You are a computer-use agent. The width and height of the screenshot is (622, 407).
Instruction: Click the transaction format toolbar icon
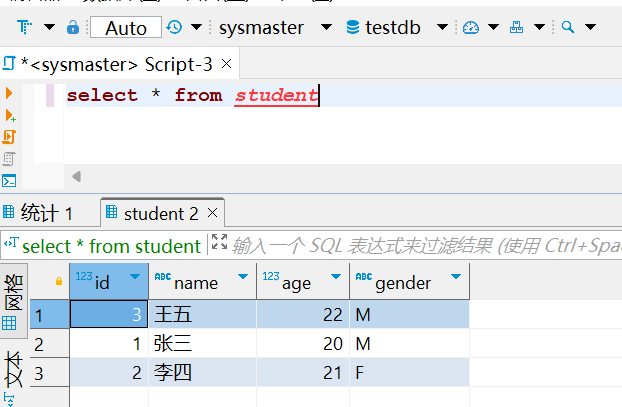click(24, 27)
